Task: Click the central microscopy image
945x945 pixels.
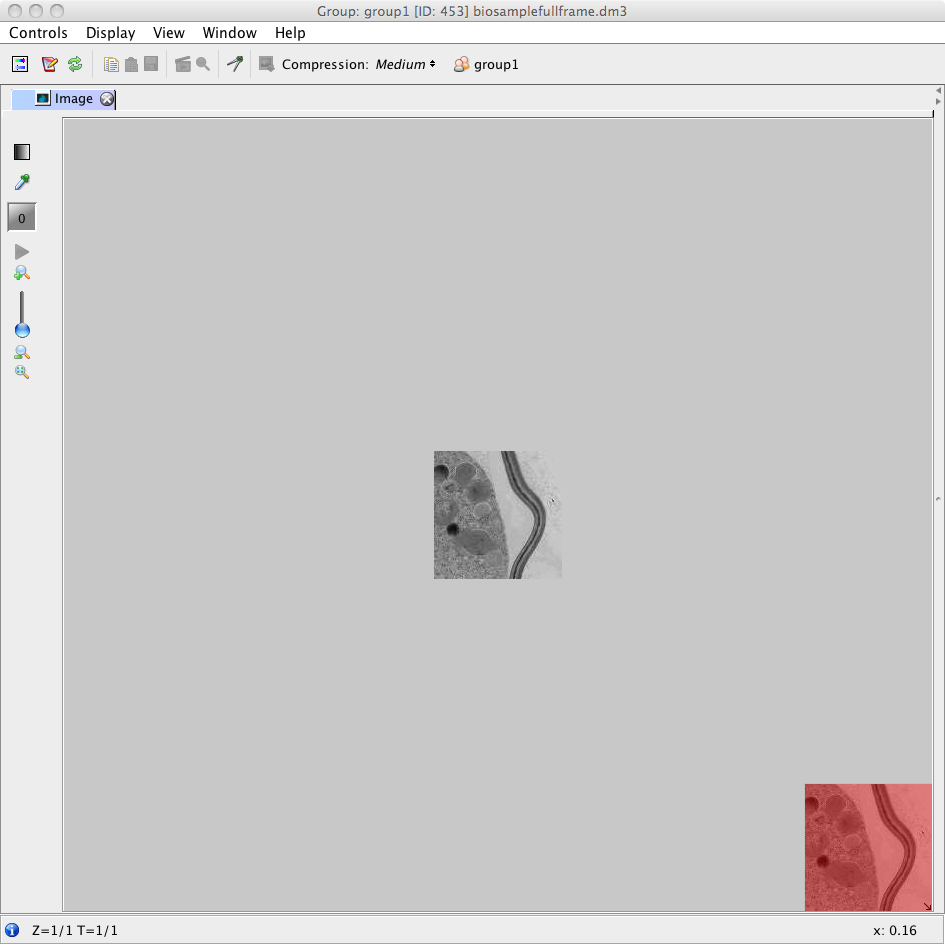Action: pyautogui.click(x=498, y=515)
